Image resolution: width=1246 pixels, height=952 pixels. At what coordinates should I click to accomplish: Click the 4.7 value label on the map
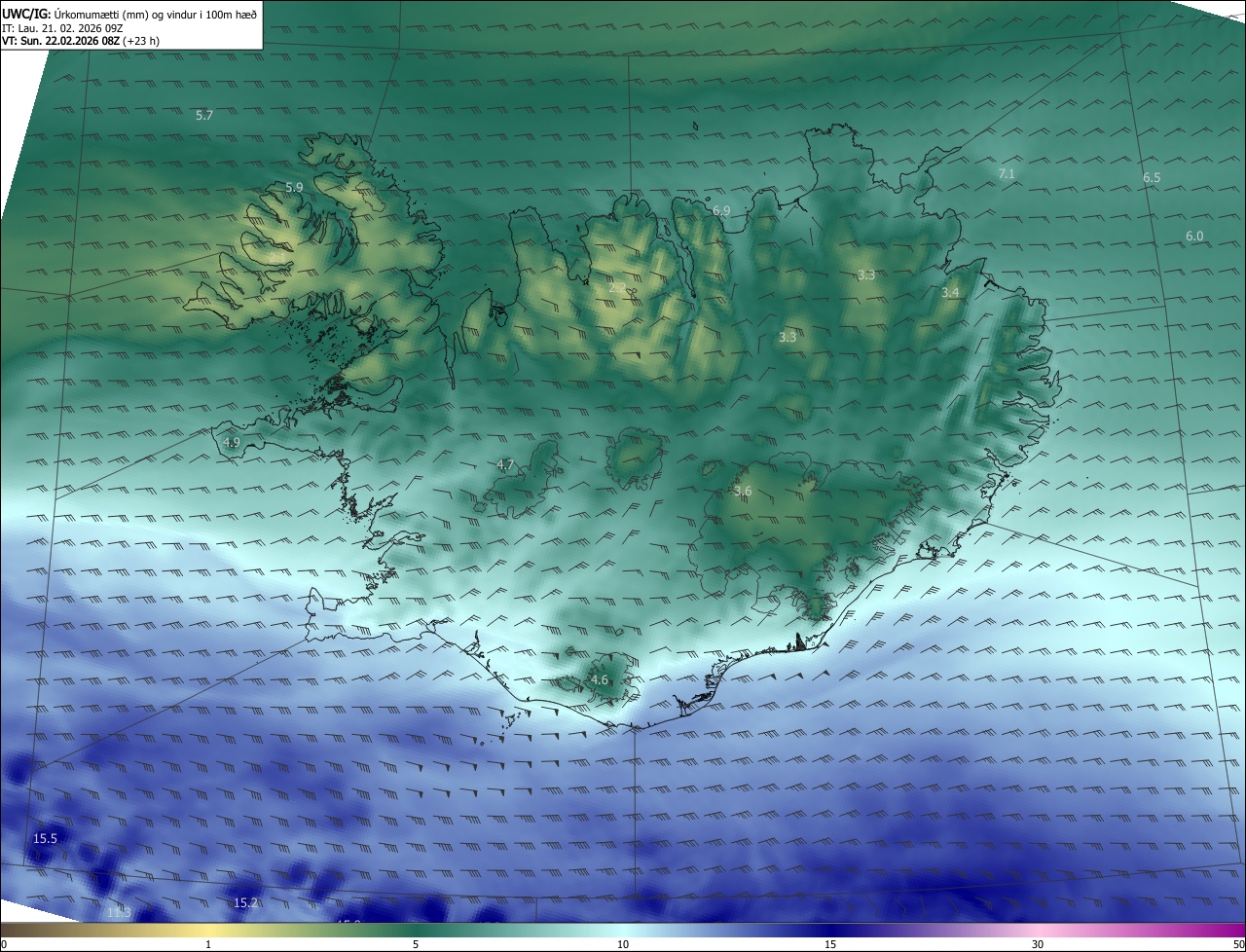pyautogui.click(x=505, y=465)
